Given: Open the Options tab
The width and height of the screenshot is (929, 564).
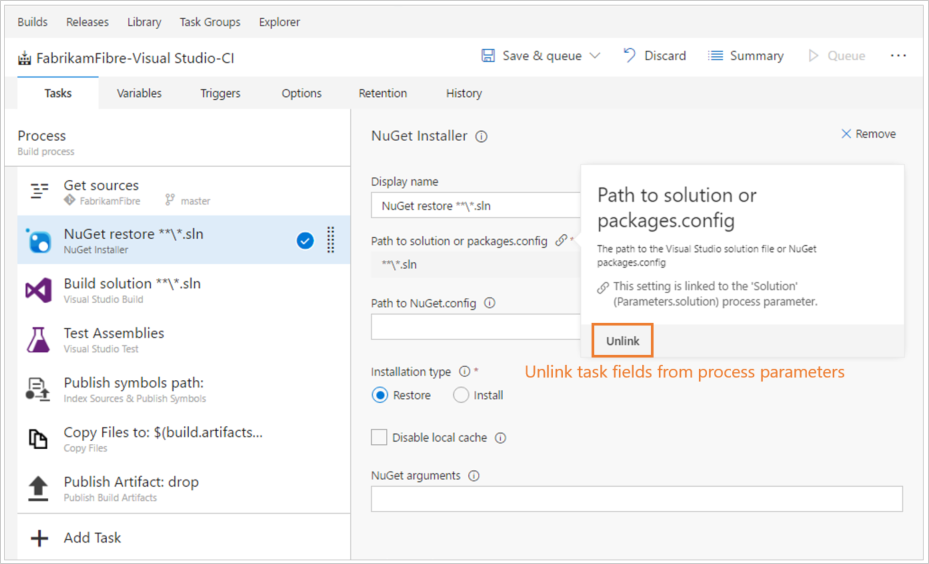Looking at the screenshot, I should [302, 93].
